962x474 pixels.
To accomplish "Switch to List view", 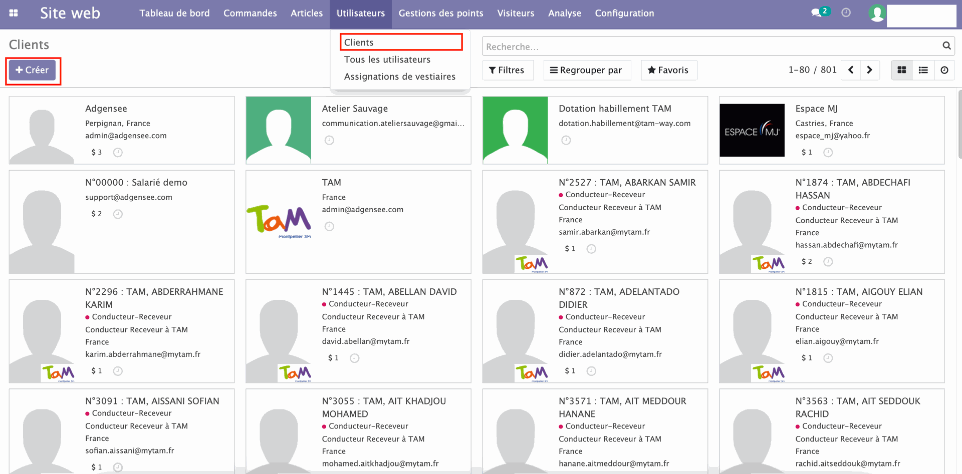I will tap(923, 70).
